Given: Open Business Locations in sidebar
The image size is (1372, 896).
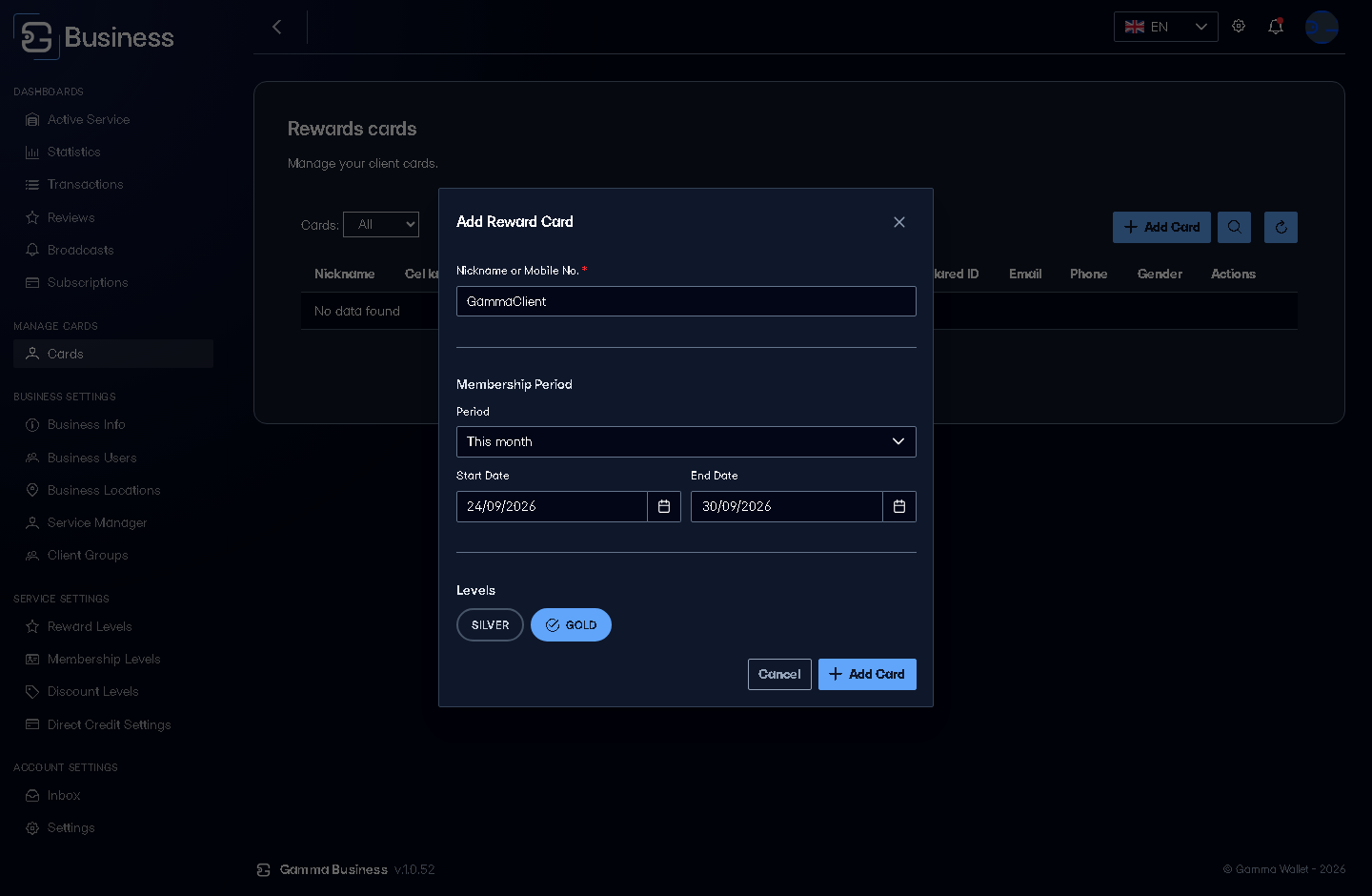Looking at the screenshot, I should click(113, 490).
